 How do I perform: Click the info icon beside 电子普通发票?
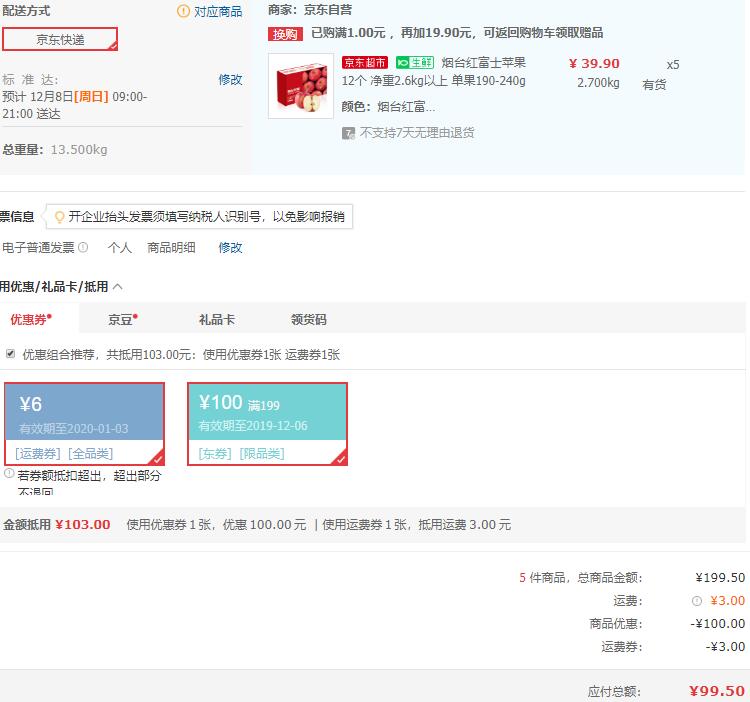(83, 247)
